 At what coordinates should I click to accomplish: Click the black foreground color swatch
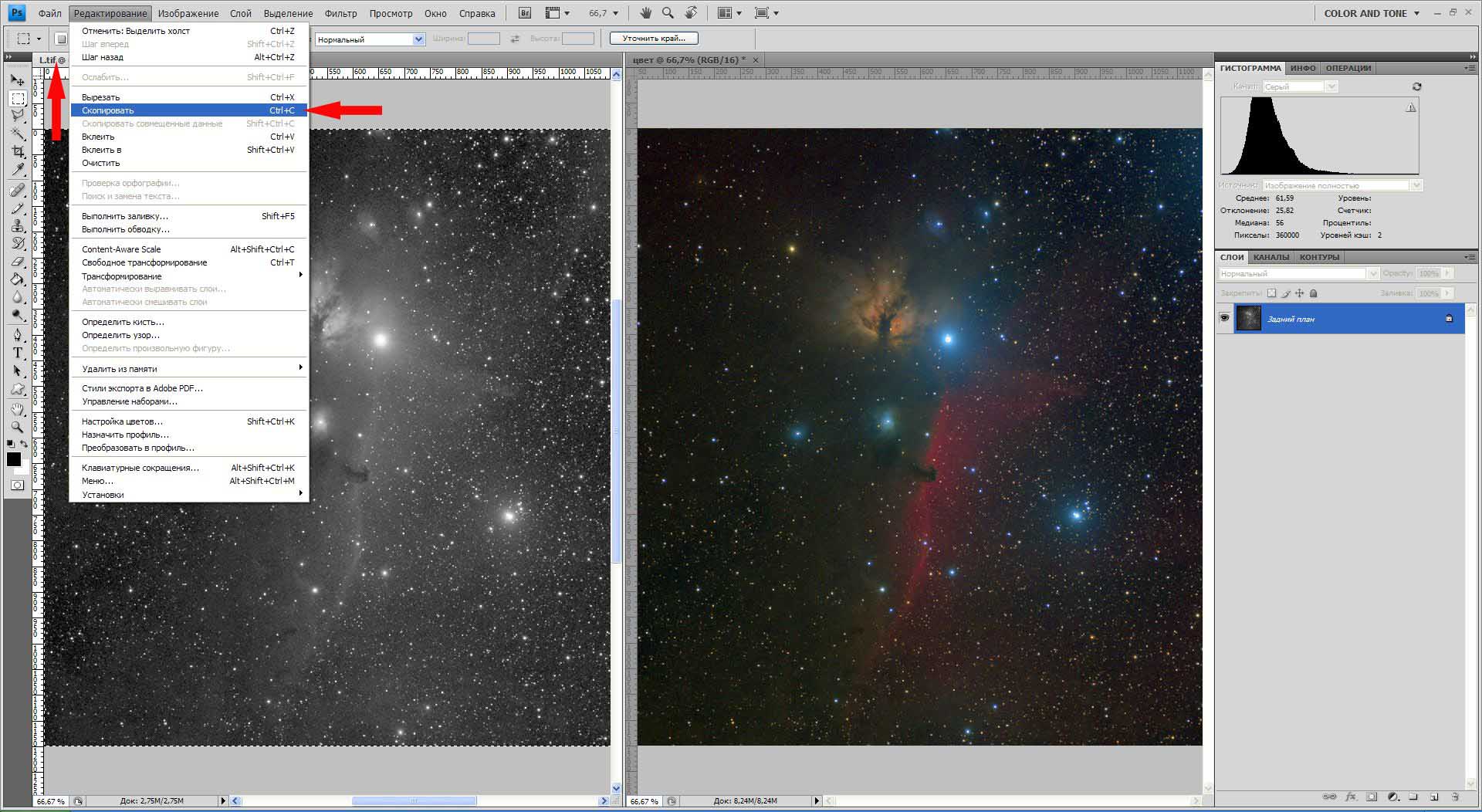tap(13, 459)
